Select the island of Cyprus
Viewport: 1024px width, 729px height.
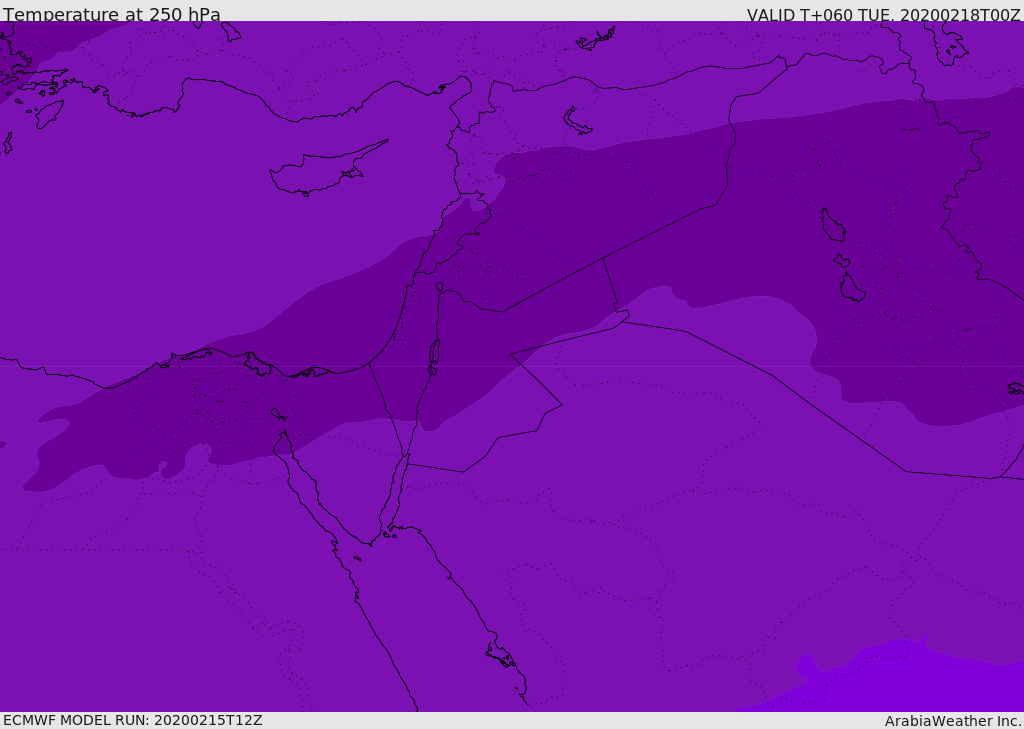coord(318,172)
